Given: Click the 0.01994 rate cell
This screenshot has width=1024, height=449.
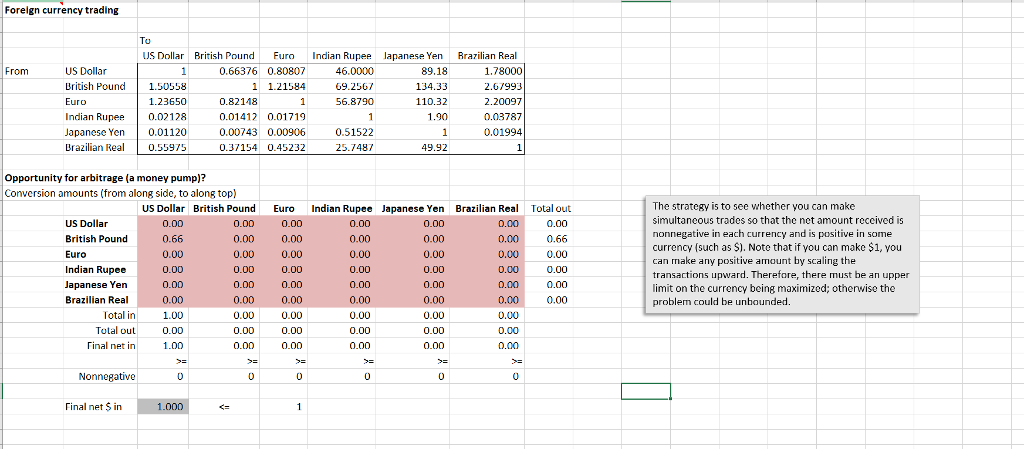Looking at the screenshot, I should click(486, 132).
